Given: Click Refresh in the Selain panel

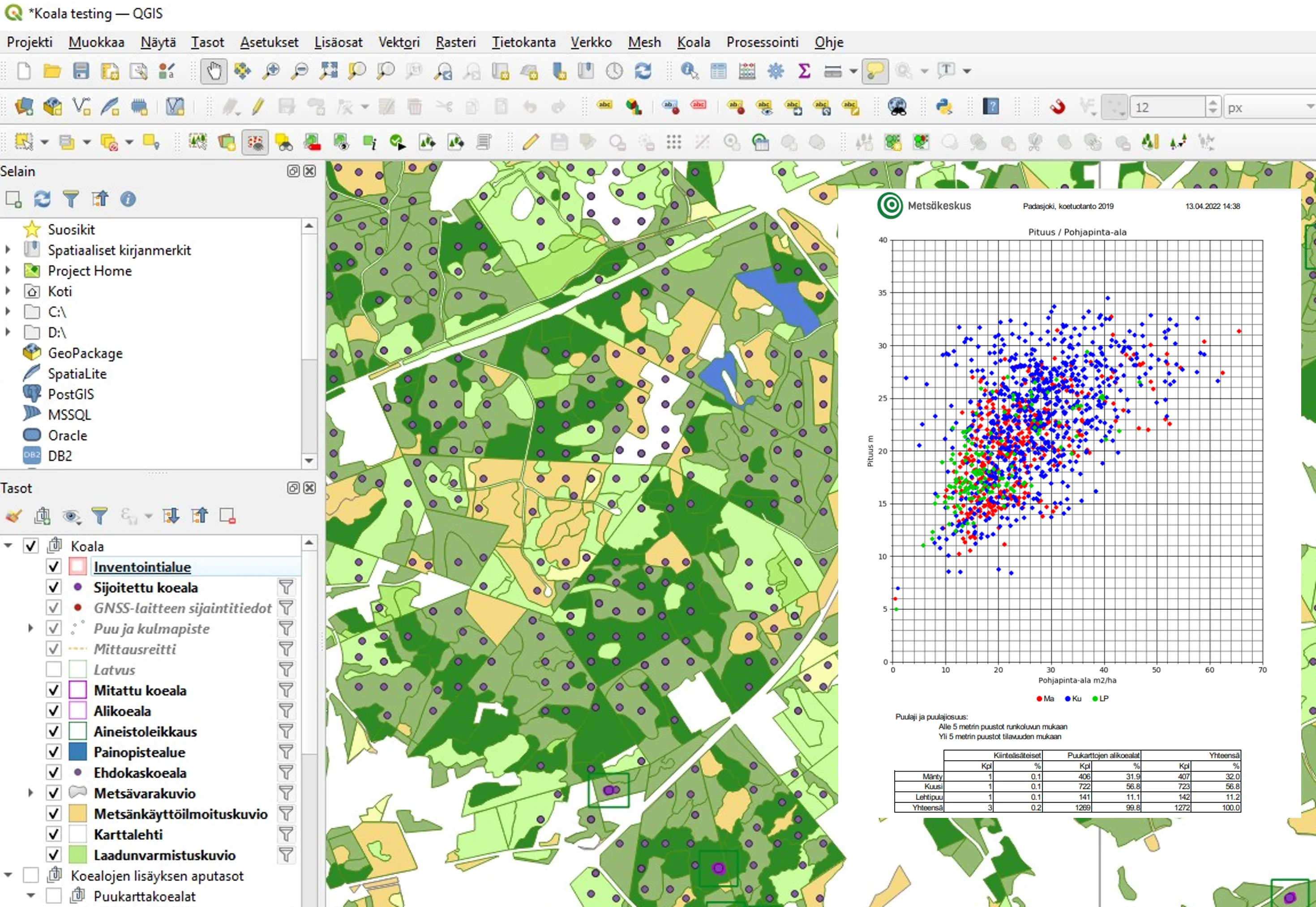Looking at the screenshot, I should point(42,199).
